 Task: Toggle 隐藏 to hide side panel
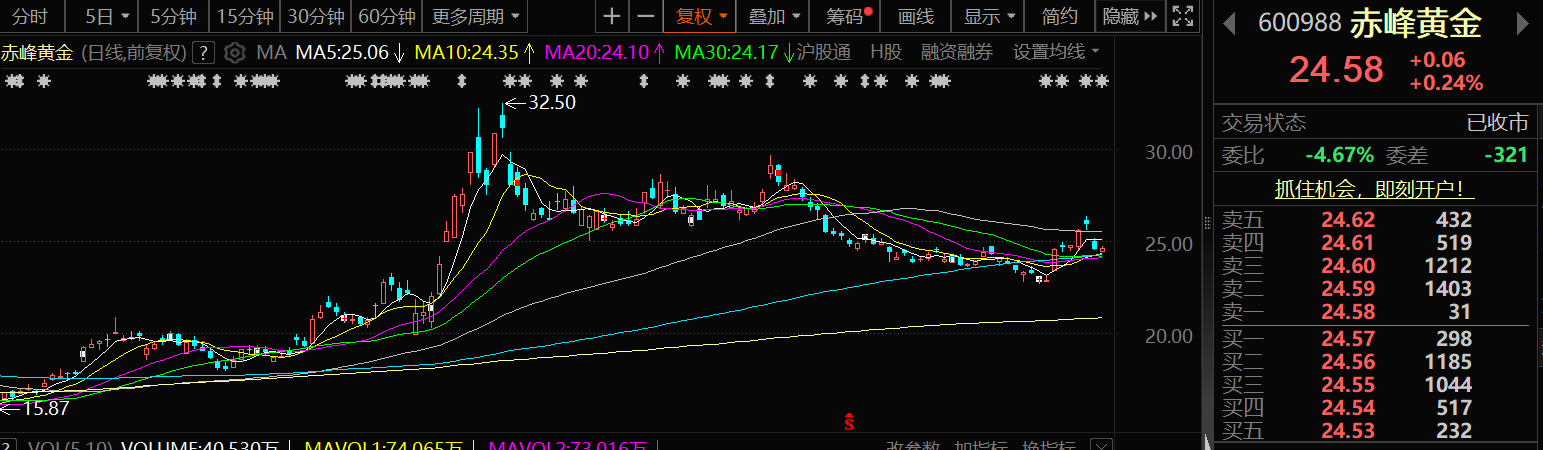pos(1130,16)
